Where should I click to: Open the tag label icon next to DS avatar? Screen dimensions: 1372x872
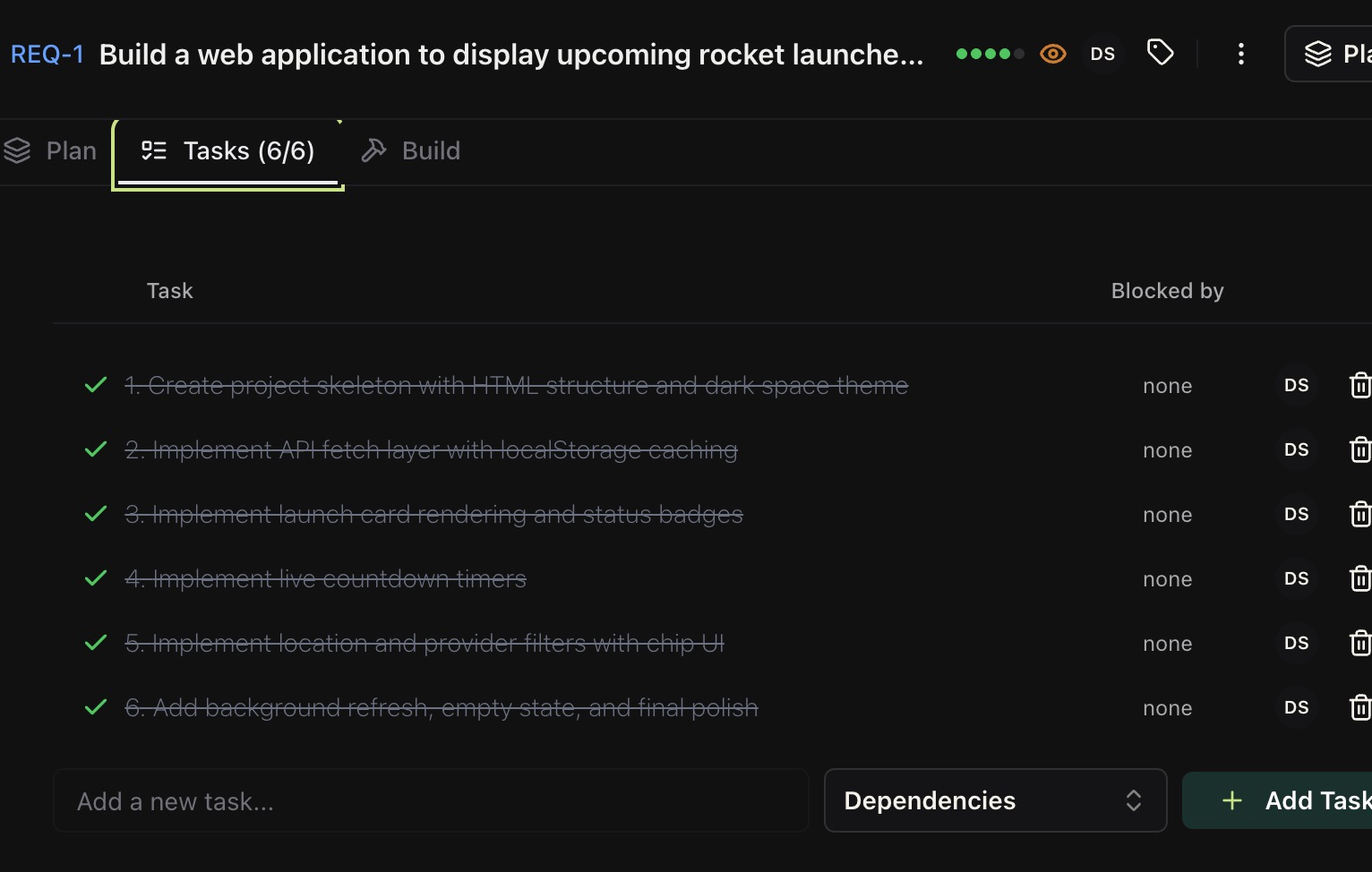point(1161,53)
